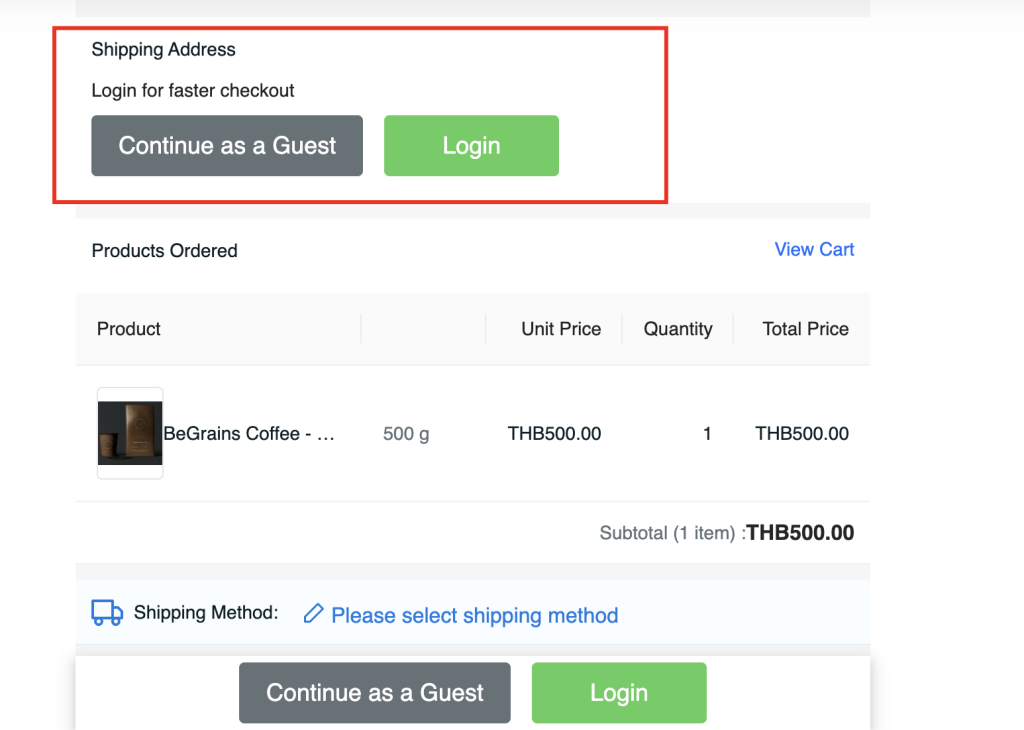Open the BeGrains Coffee product thumbnail
The image size is (1024, 730).
point(130,433)
